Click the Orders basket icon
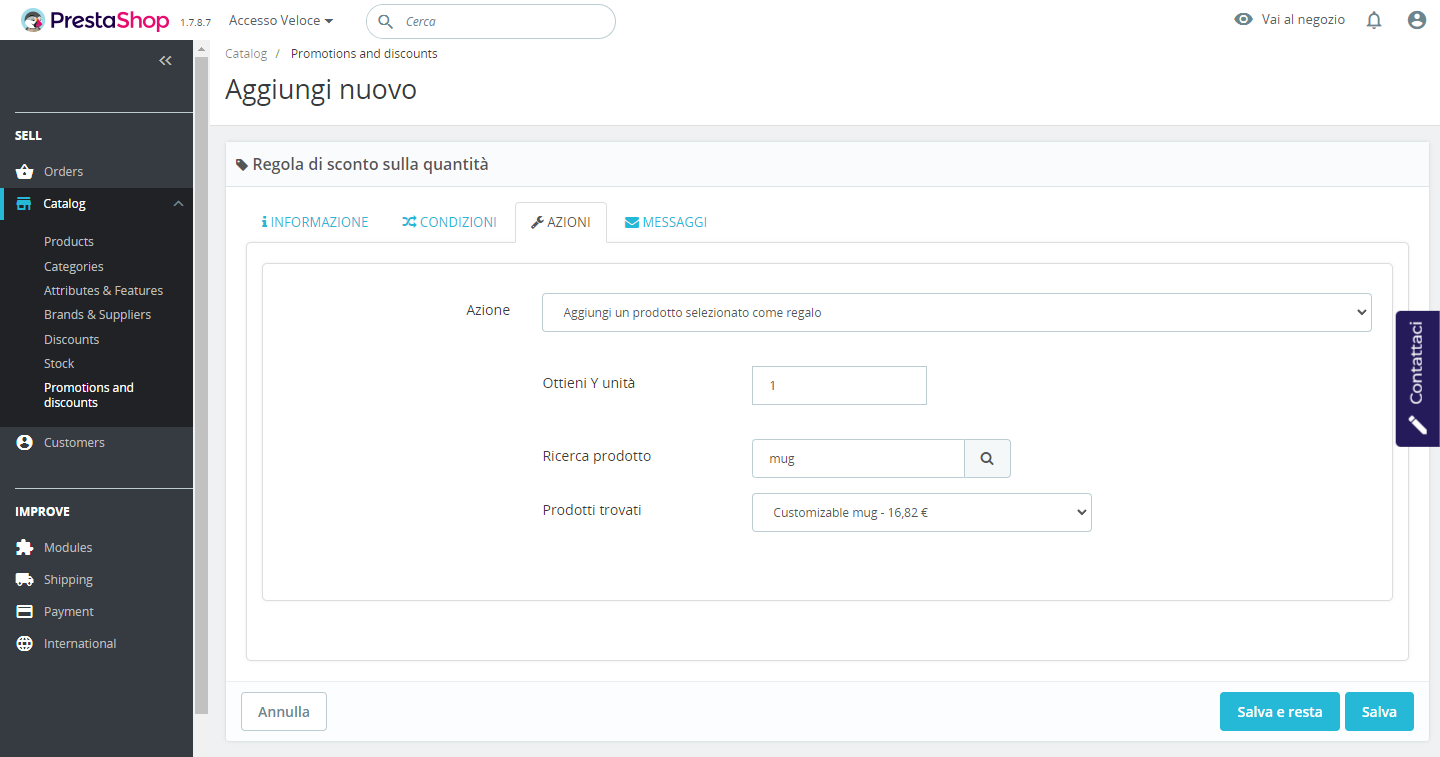 [25, 172]
